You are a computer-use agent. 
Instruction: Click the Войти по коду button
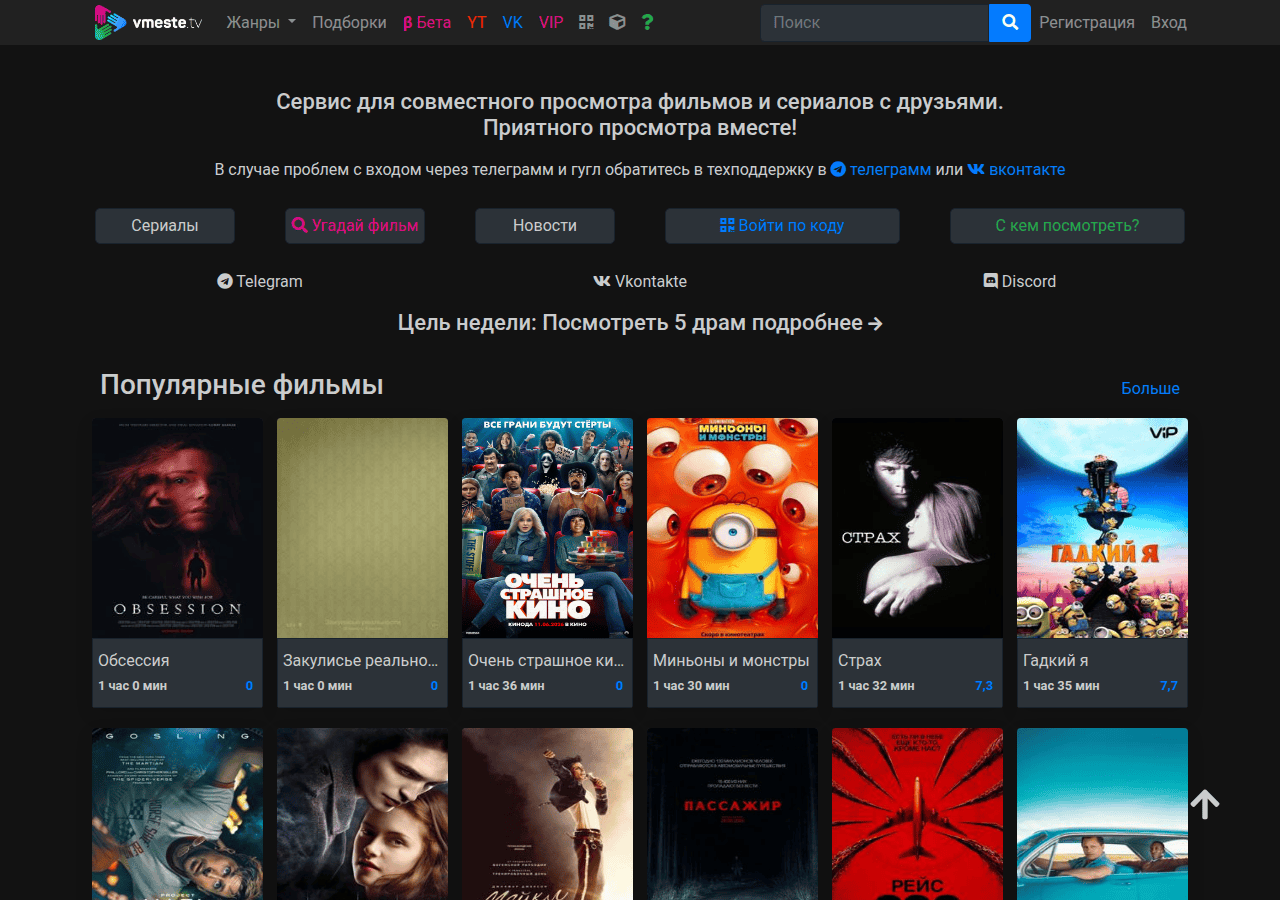click(x=782, y=226)
